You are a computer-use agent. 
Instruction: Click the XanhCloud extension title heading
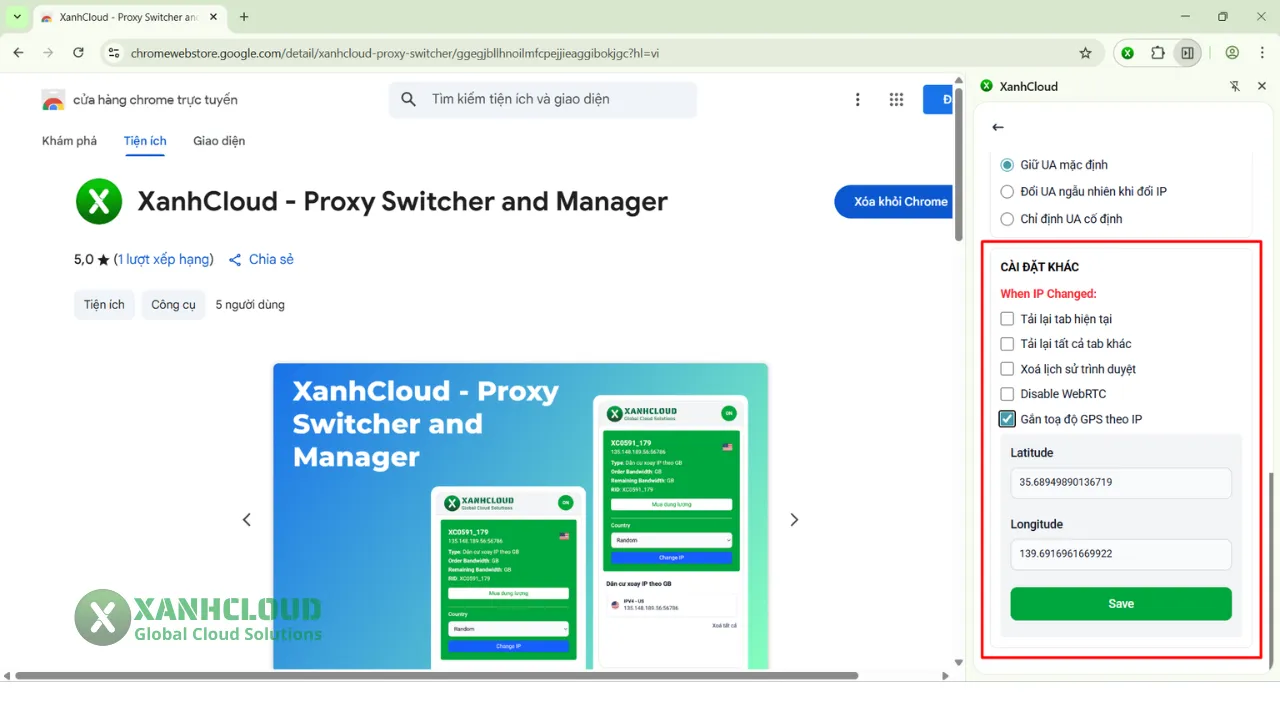[402, 202]
